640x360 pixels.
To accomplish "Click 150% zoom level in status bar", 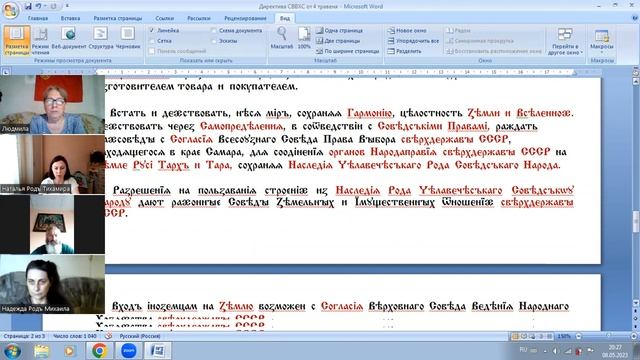I will (x=564, y=336).
